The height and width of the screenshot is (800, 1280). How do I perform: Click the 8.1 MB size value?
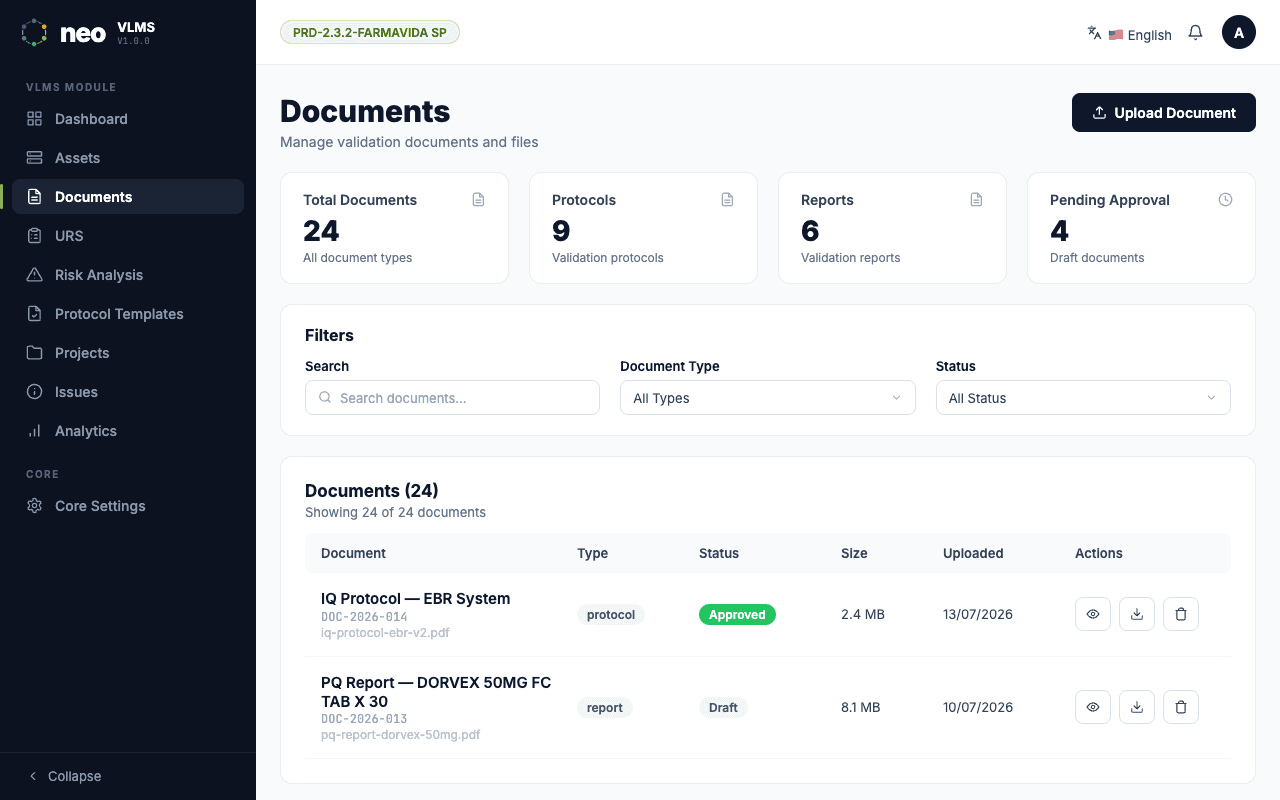click(861, 708)
